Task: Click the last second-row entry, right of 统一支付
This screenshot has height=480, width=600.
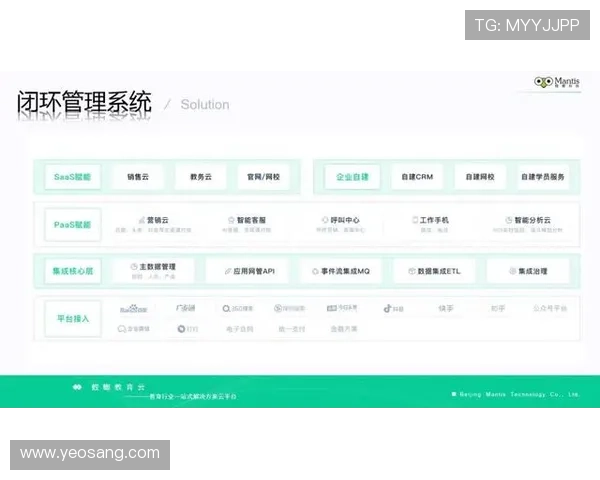Action: [x=344, y=329]
